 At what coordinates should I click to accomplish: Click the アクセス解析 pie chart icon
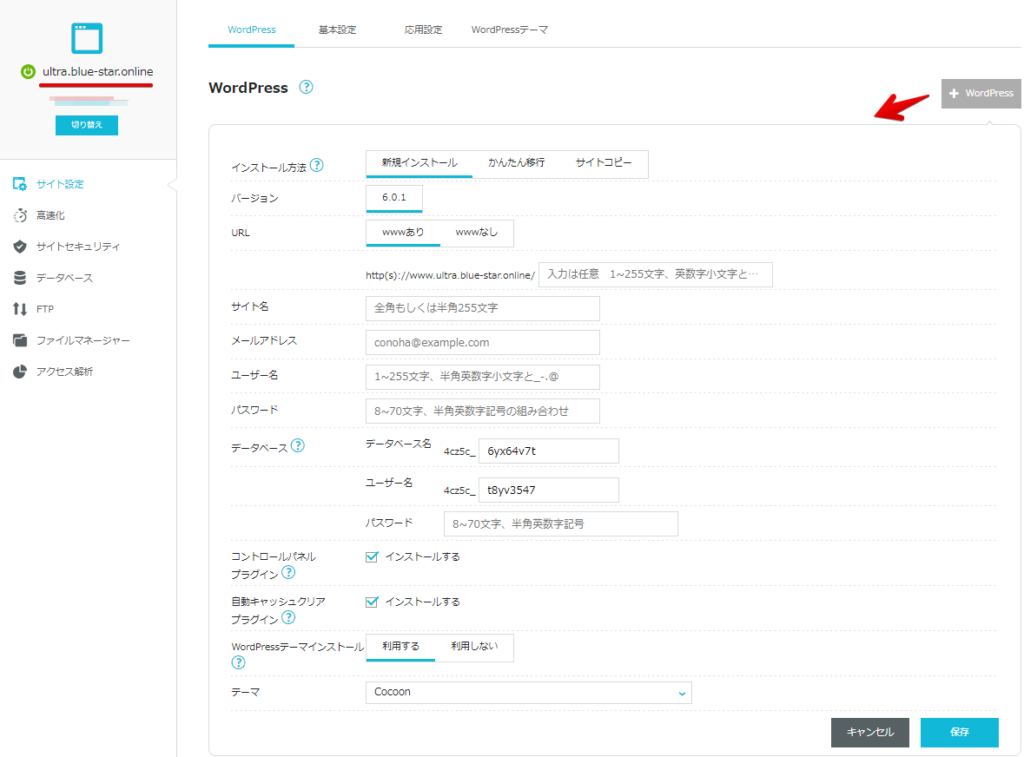coord(20,372)
